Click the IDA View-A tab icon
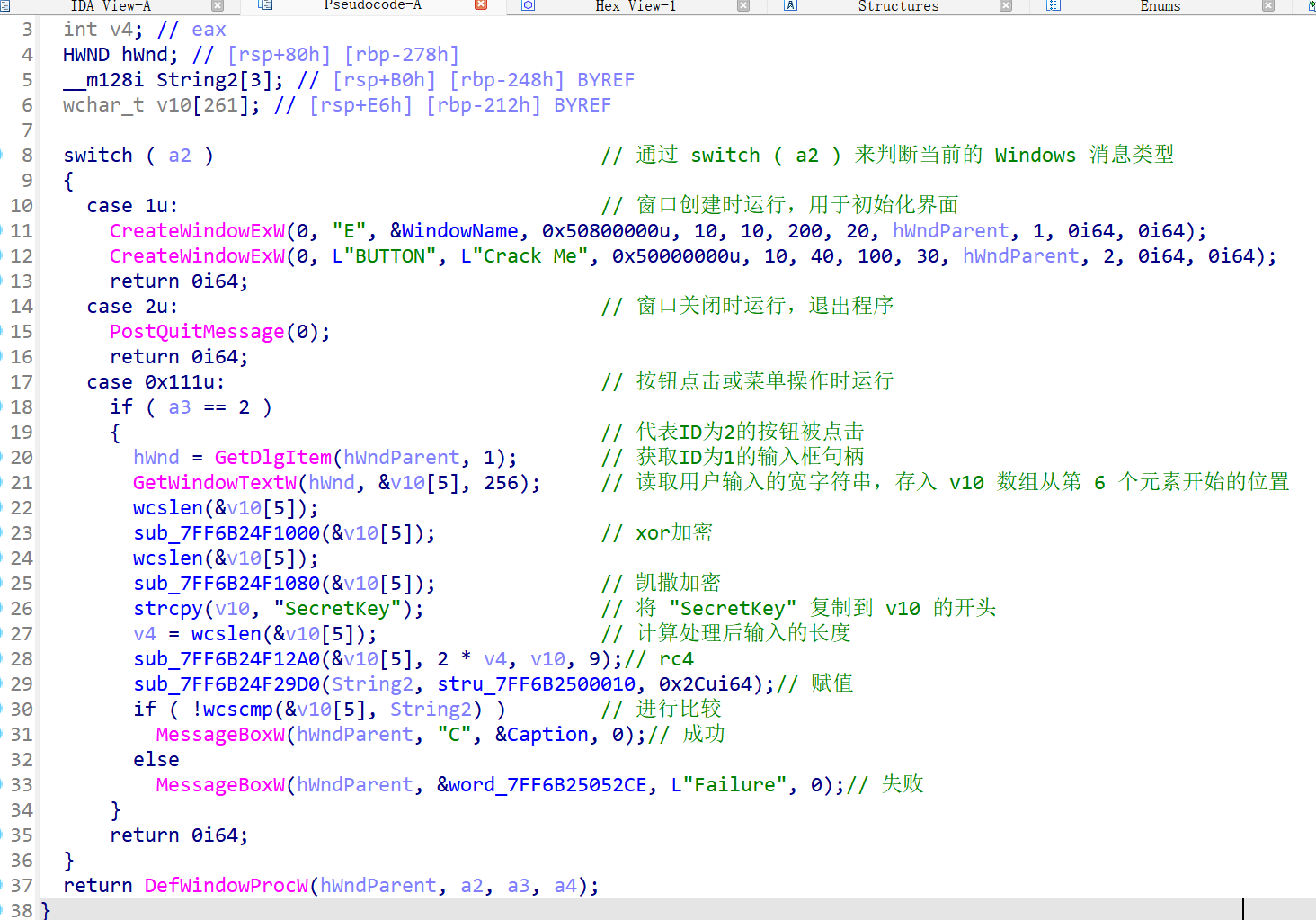 [x=7, y=6]
